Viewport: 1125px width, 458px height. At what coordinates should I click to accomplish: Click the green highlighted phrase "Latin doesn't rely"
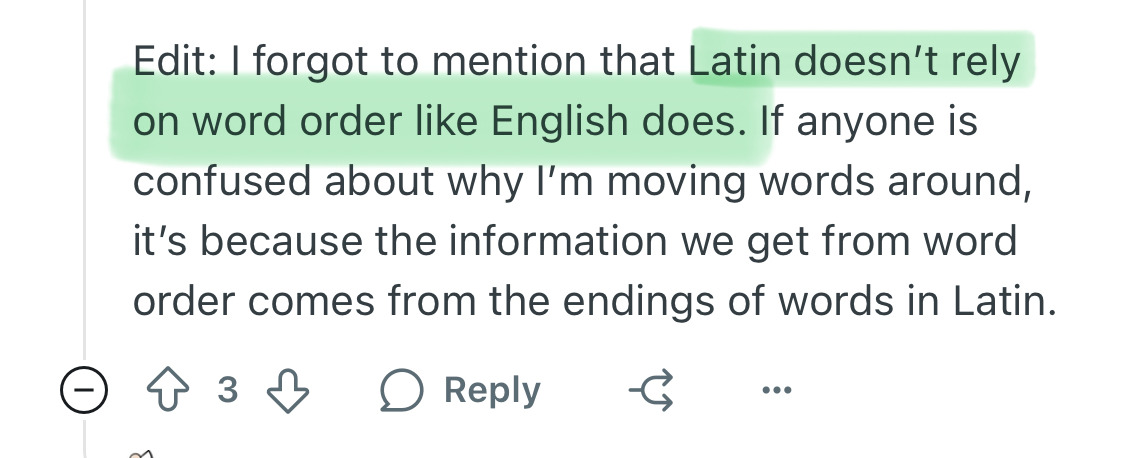854,62
